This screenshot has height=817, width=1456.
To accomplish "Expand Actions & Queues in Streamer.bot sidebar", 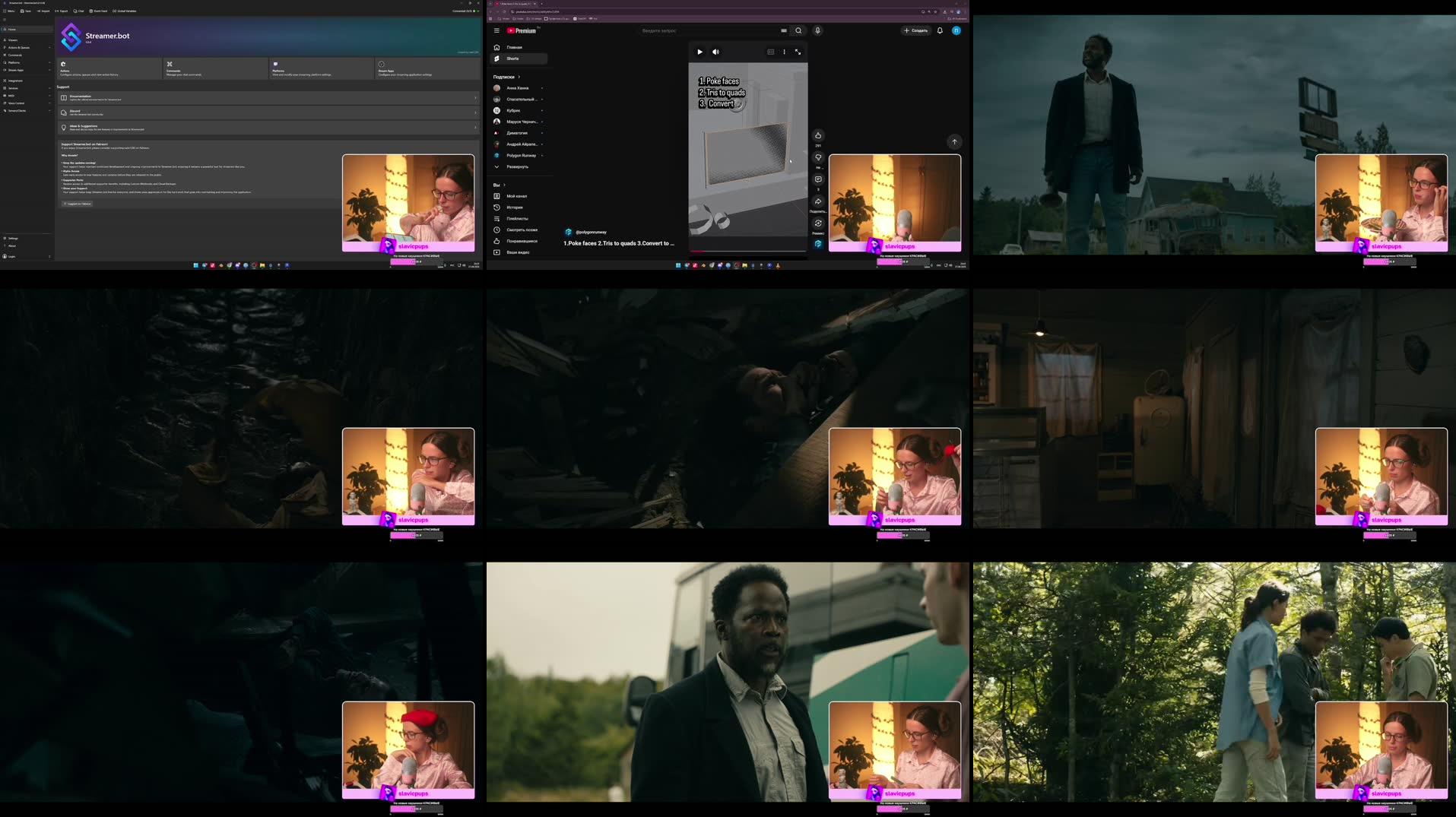I will pyautogui.click(x=19, y=48).
